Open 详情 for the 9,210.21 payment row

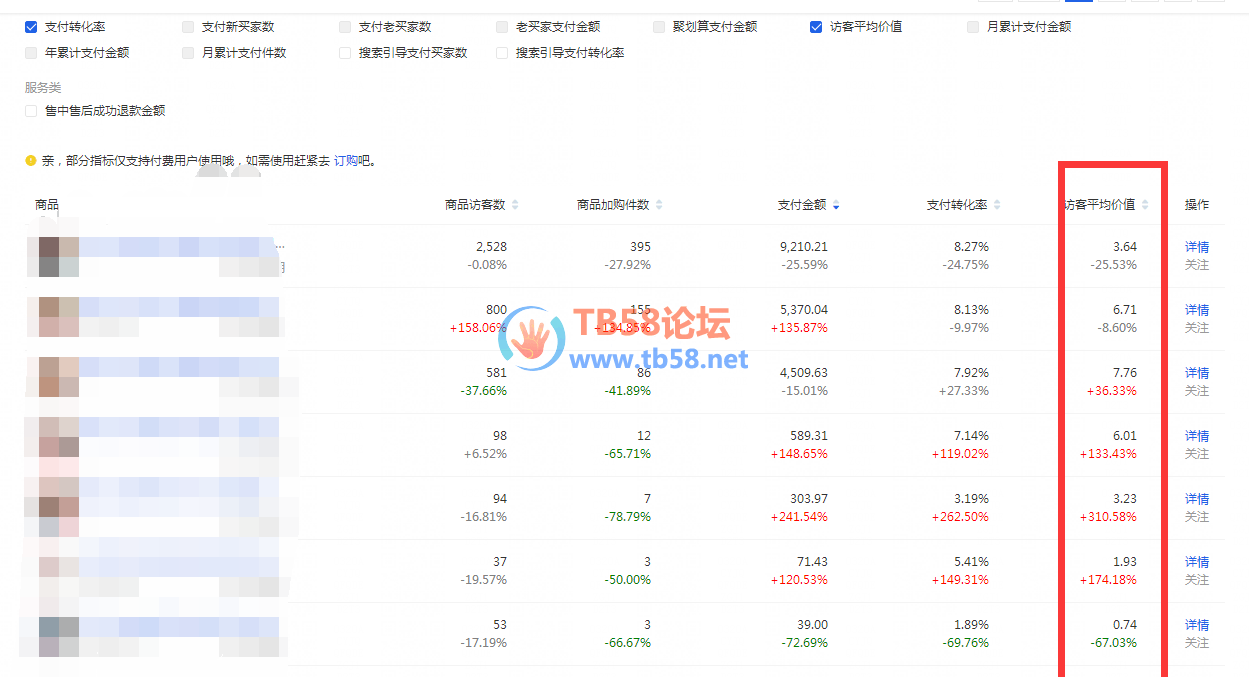coord(1196,247)
